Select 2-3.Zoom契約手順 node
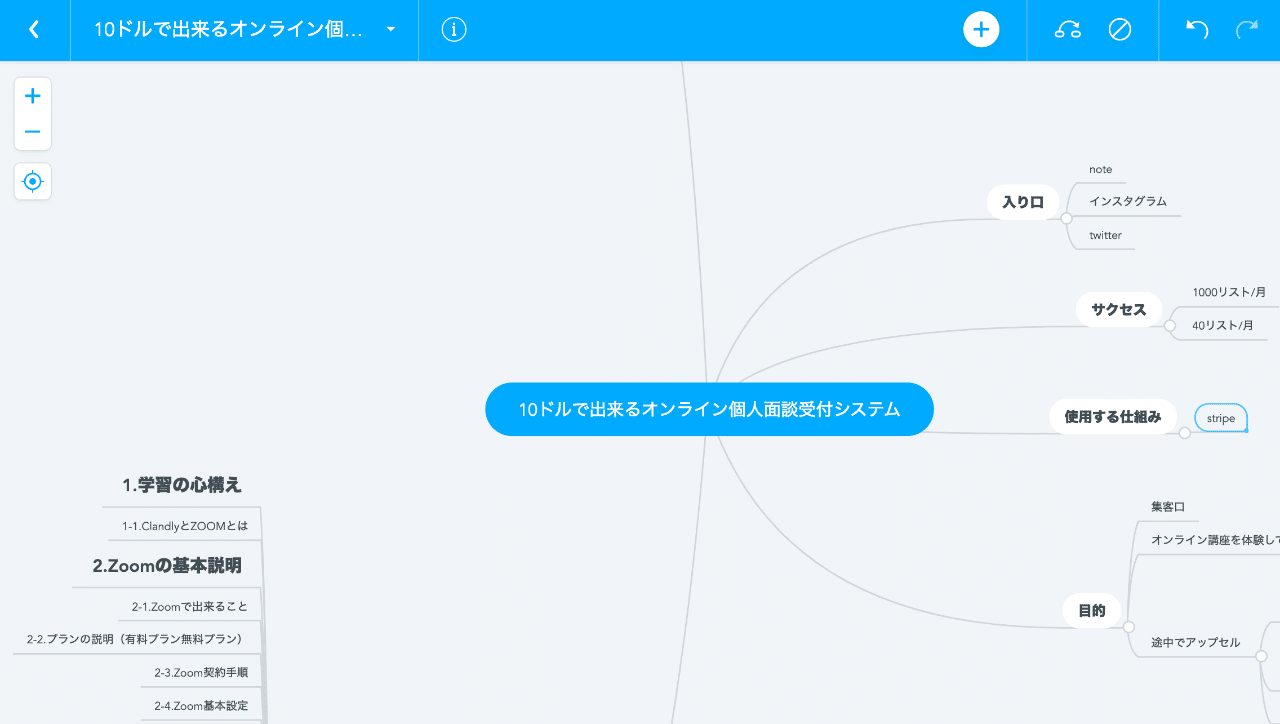 [x=201, y=673]
